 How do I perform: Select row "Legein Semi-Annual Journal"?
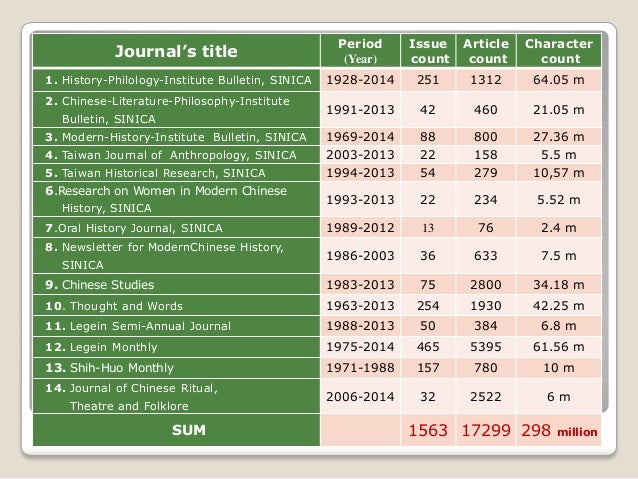click(317, 326)
